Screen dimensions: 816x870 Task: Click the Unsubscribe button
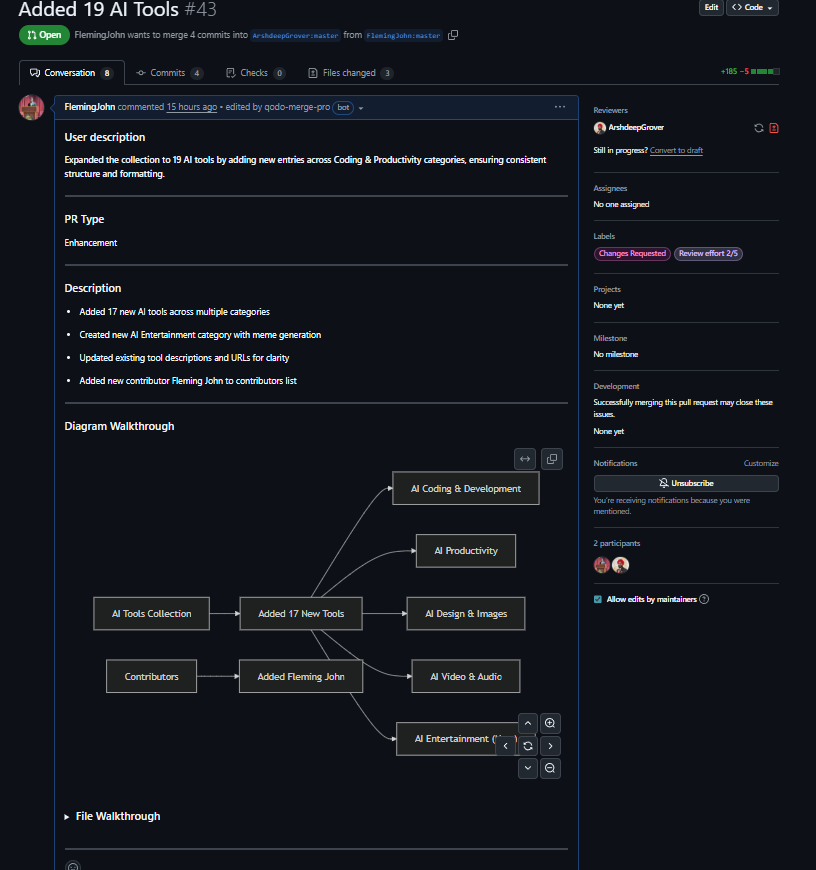pyautogui.click(x=686, y=483)
